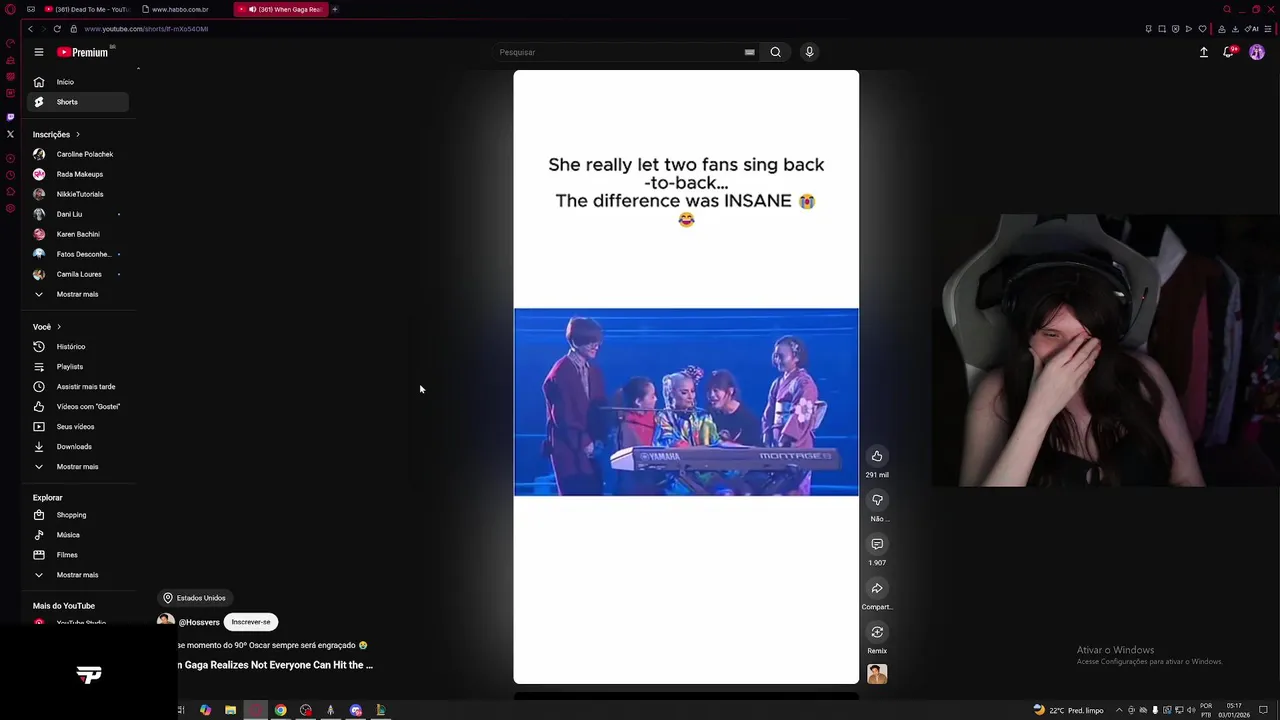Viewport: 1280px width, 720px height.
Task: Open Assistir mais tarde list
Action: click(78, 387)
